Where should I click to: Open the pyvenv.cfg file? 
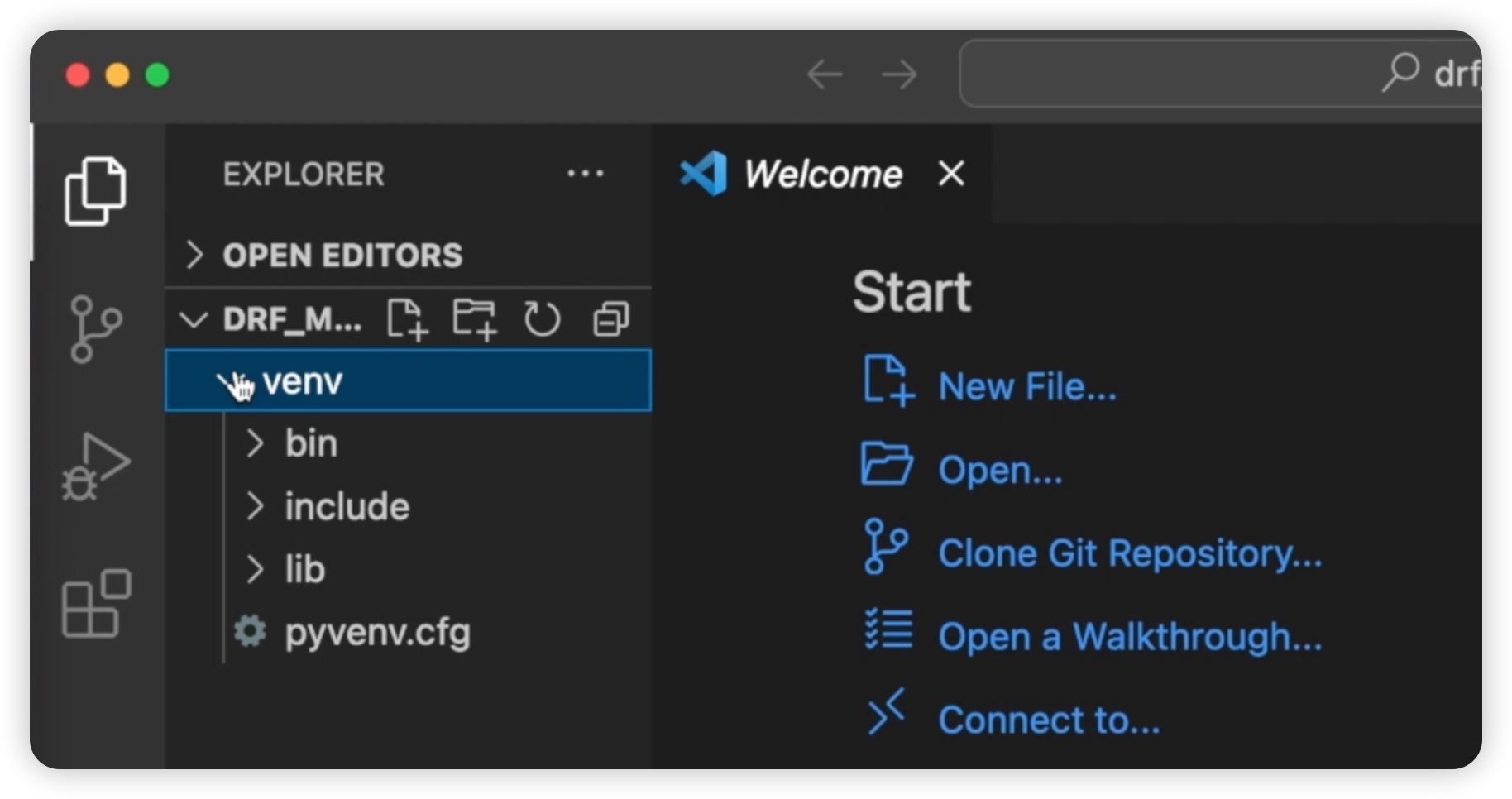[x=377, y=633]
